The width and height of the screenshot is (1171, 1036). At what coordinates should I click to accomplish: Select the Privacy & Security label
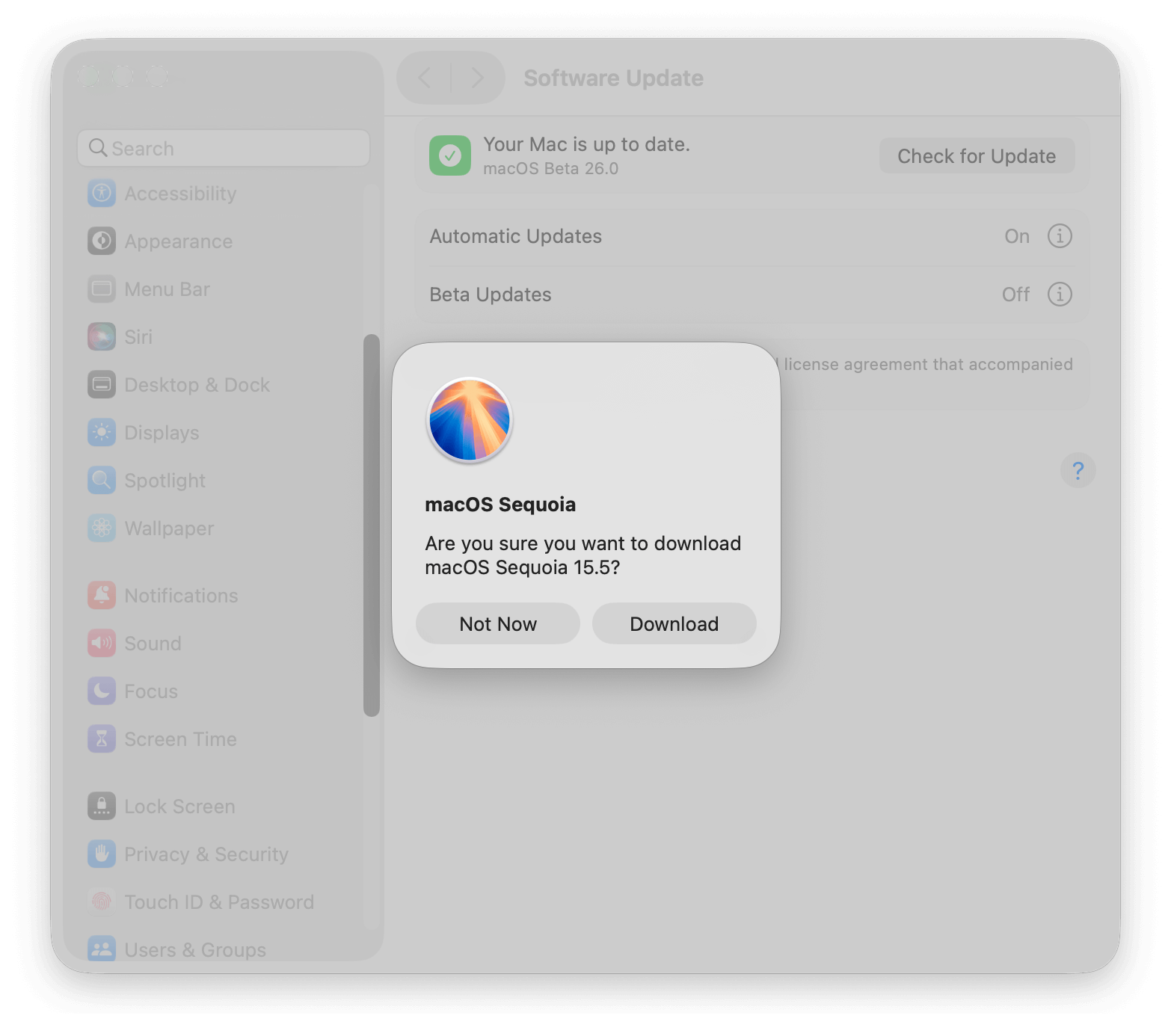pyautogui.click(x=206, y=854)
